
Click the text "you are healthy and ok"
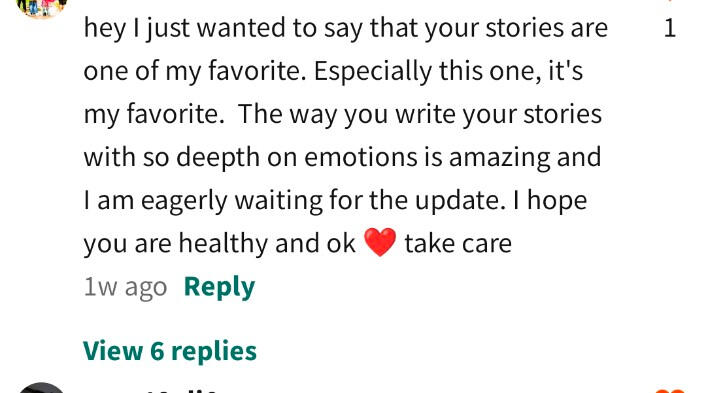click(220, 244)
